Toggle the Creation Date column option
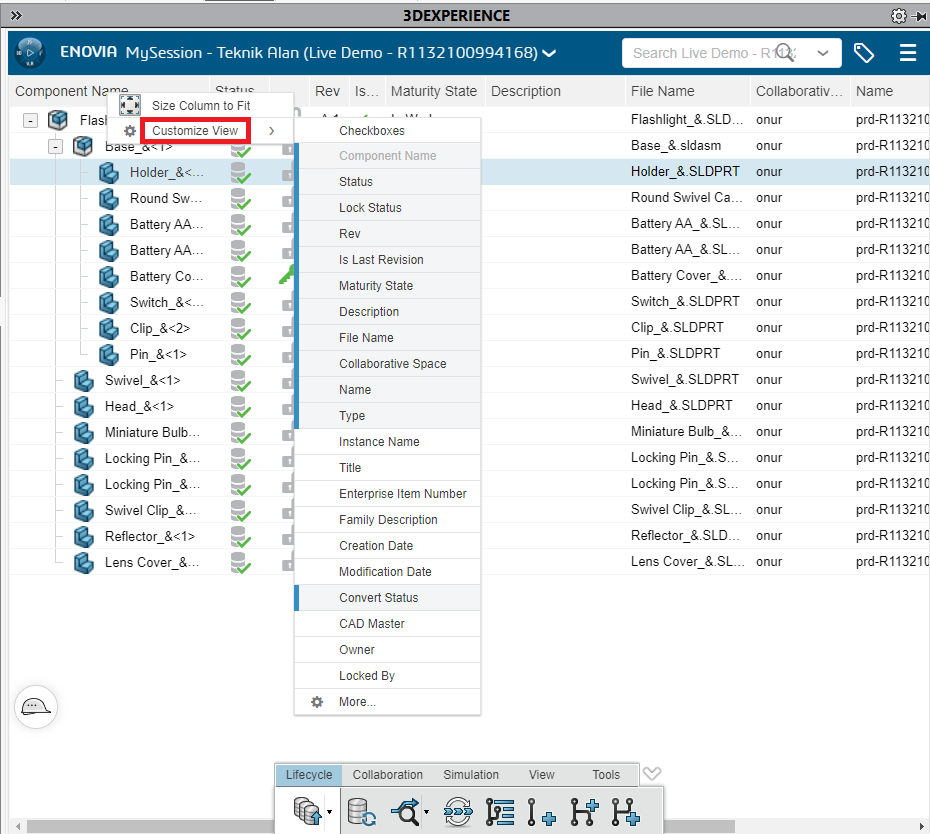The width and height of the screenshot is (930, 834). [376, 546]
